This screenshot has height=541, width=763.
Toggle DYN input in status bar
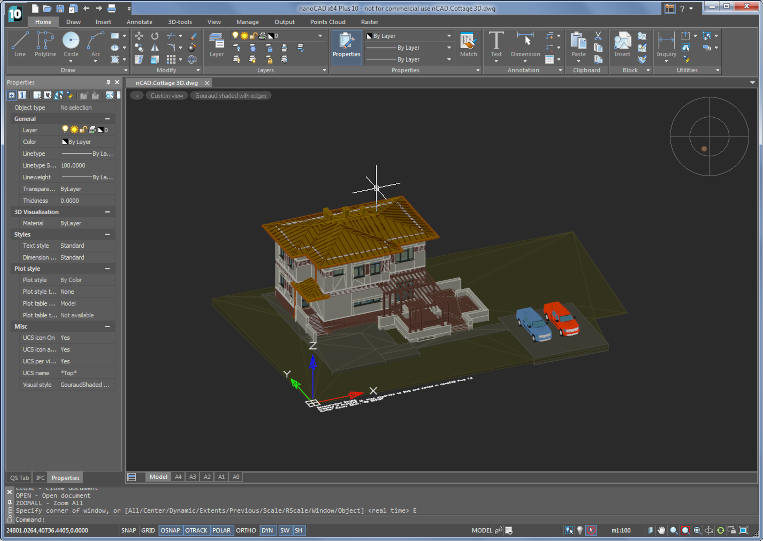click(267, 530)
